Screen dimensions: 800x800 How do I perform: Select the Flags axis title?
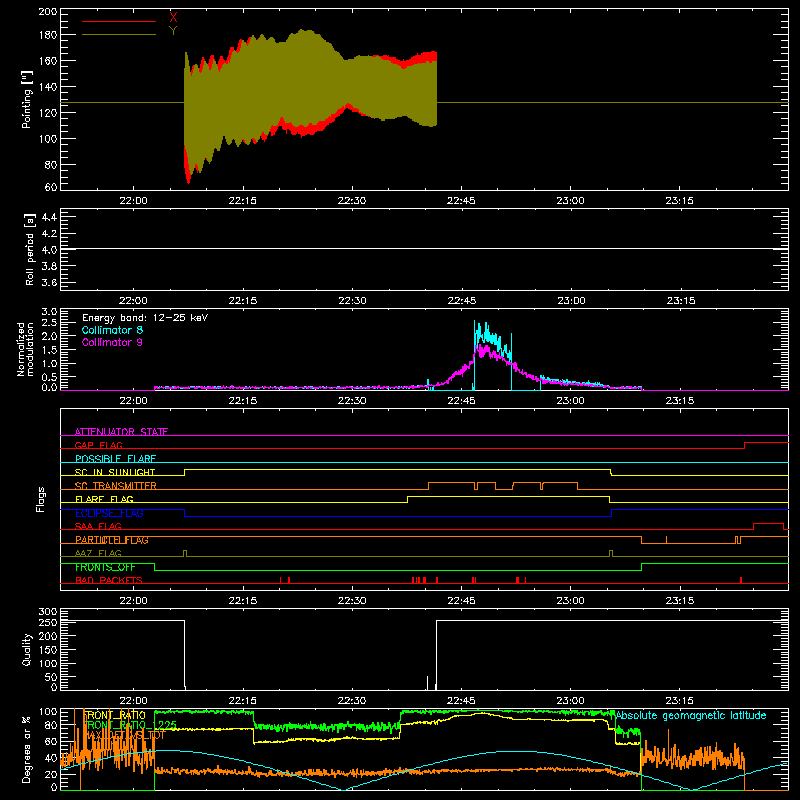click(41, 499)
